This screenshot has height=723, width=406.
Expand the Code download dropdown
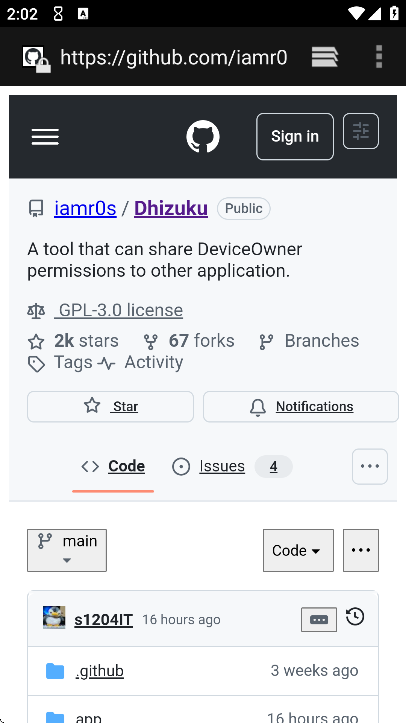298,550
